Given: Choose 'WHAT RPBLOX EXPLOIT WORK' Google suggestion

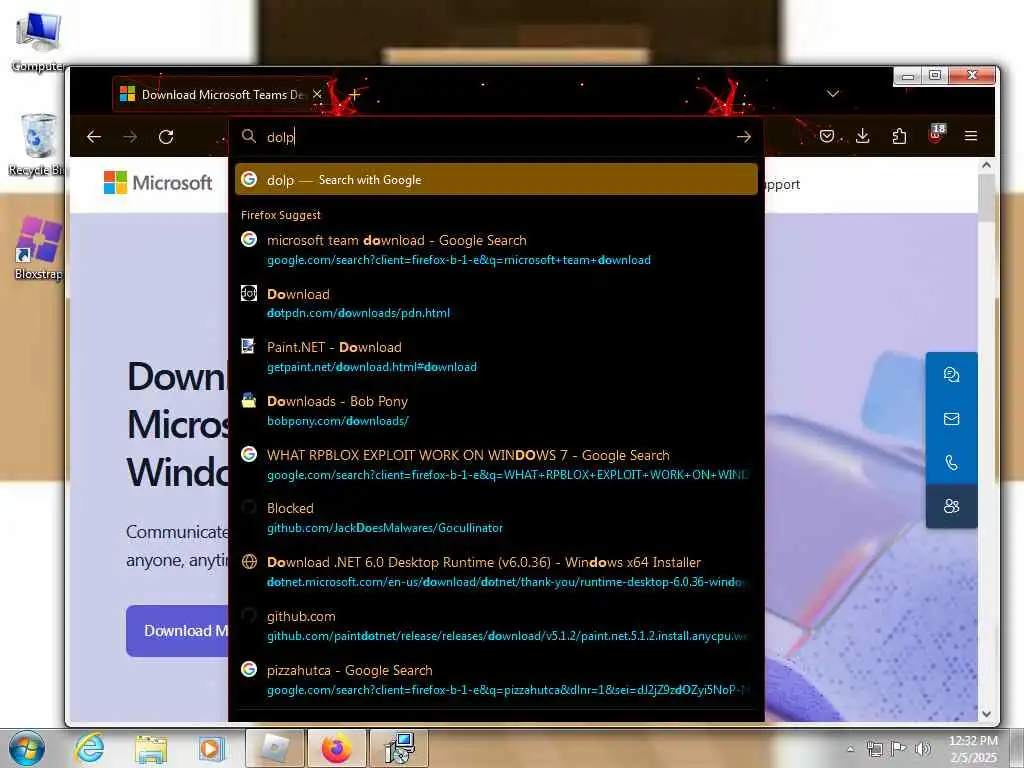Looking at the screenshot, I should pos(496,464).
